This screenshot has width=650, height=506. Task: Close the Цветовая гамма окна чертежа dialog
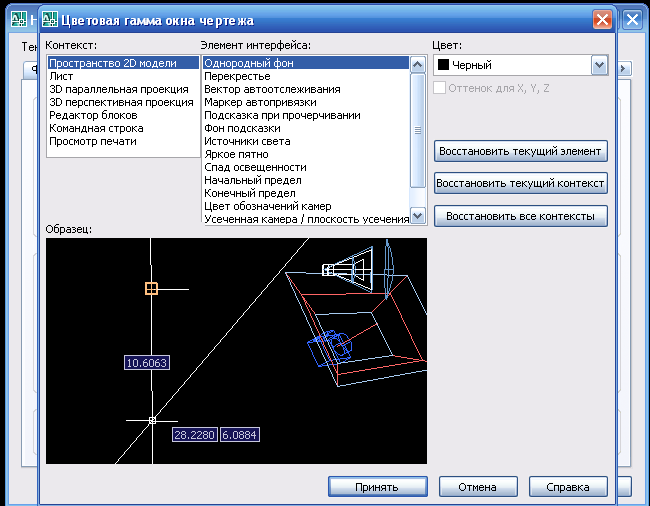[602, 19]
